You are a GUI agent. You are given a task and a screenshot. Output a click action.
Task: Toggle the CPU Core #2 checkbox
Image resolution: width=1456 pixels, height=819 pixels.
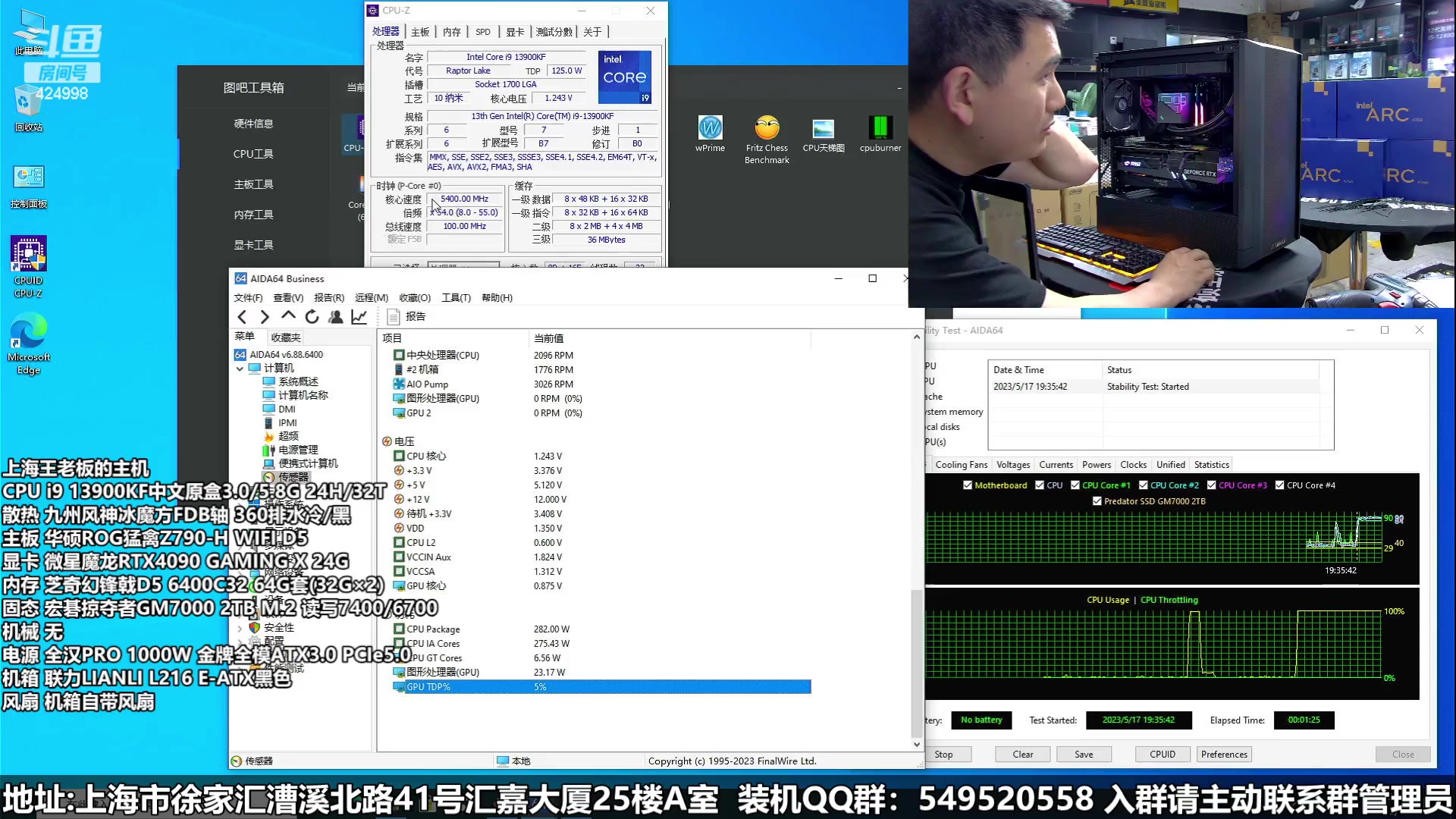[1144, 485]
